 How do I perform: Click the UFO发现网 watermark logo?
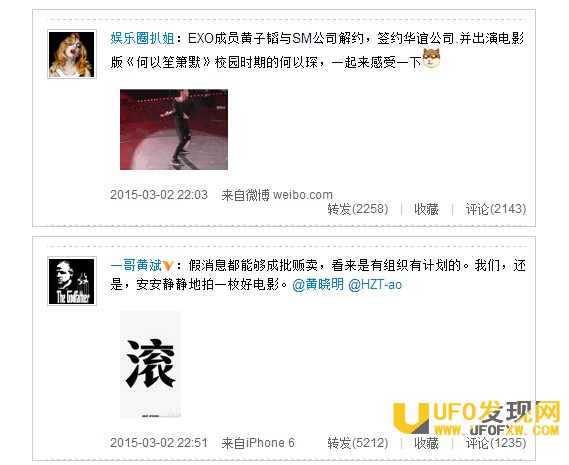point(476,418)
